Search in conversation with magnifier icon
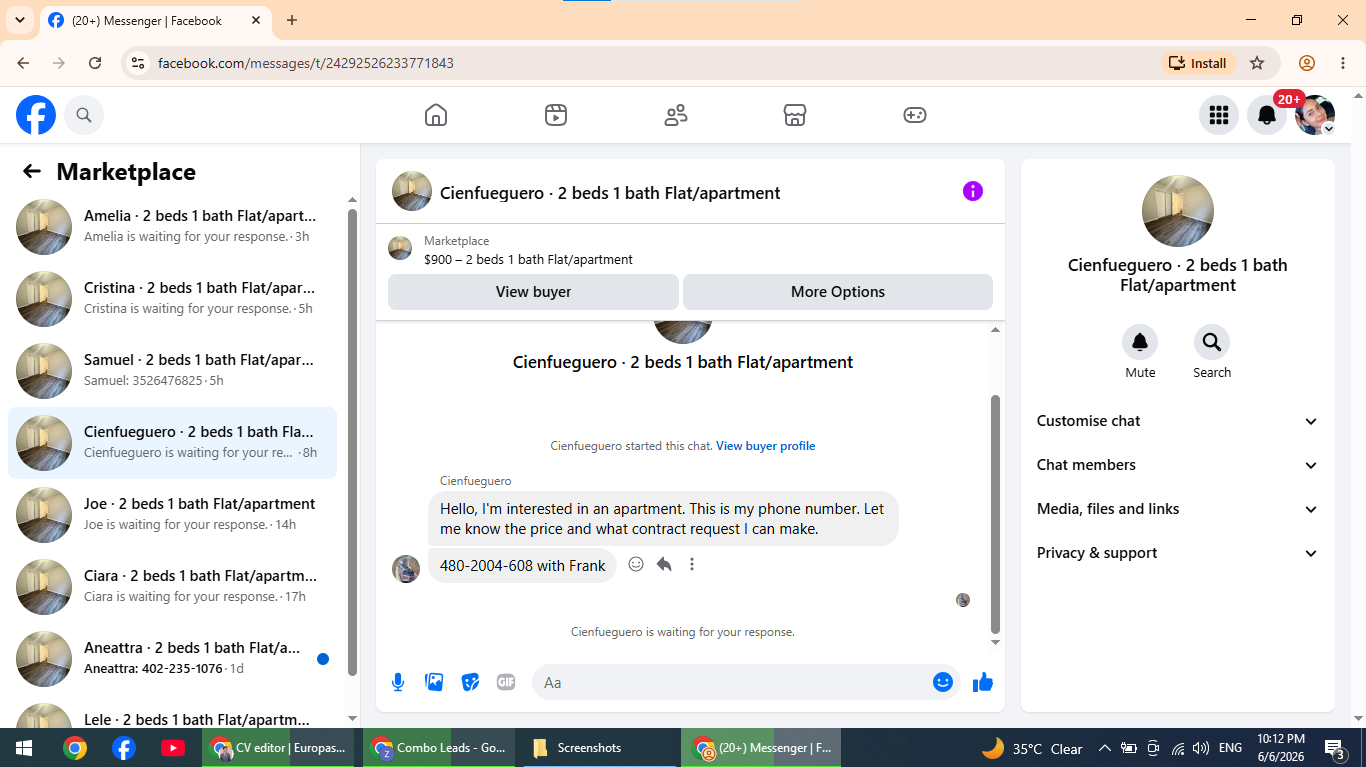This screenshot has width=1366, height=767. tap(1212, 343)
